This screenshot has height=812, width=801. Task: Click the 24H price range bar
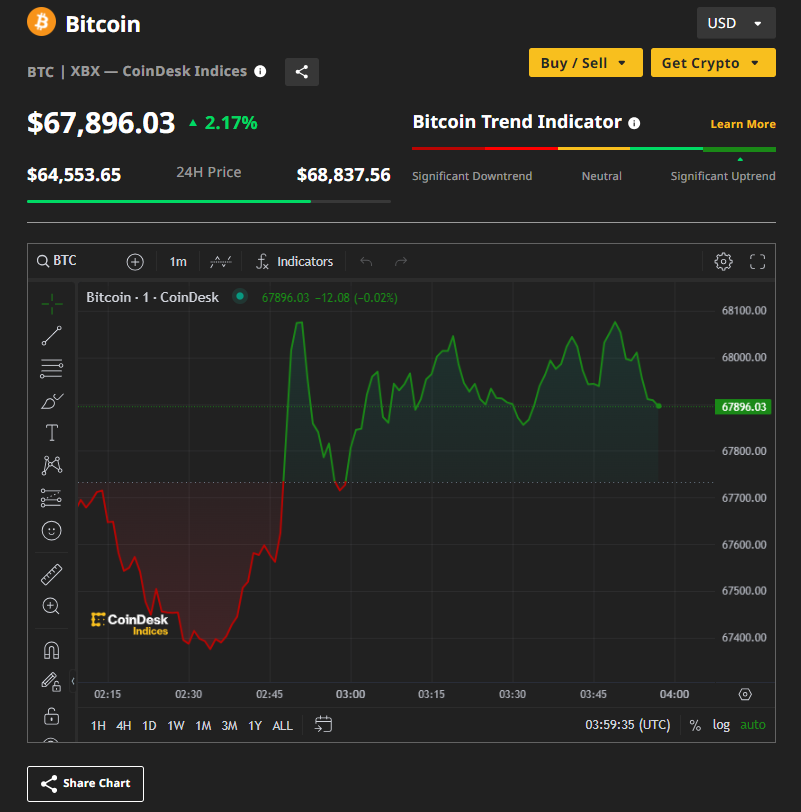point(209,201)
